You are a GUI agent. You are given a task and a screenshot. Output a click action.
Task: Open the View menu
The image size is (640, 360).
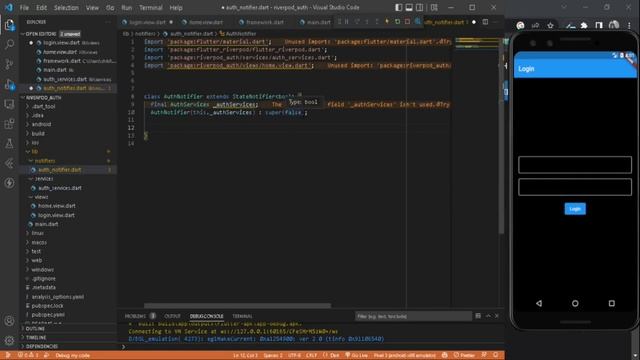point(92,7)
